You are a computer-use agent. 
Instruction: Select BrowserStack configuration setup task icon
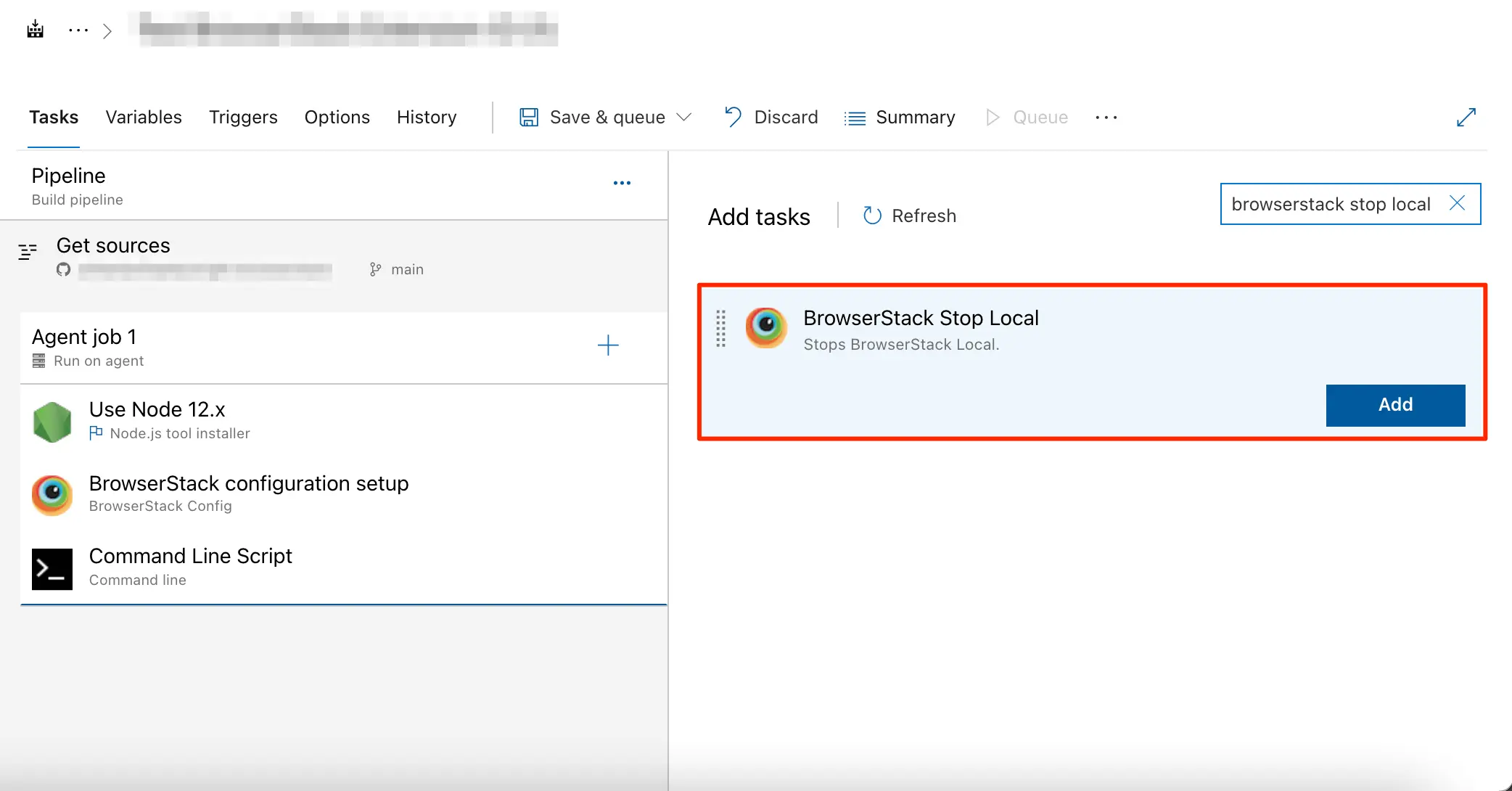[52, 495]
